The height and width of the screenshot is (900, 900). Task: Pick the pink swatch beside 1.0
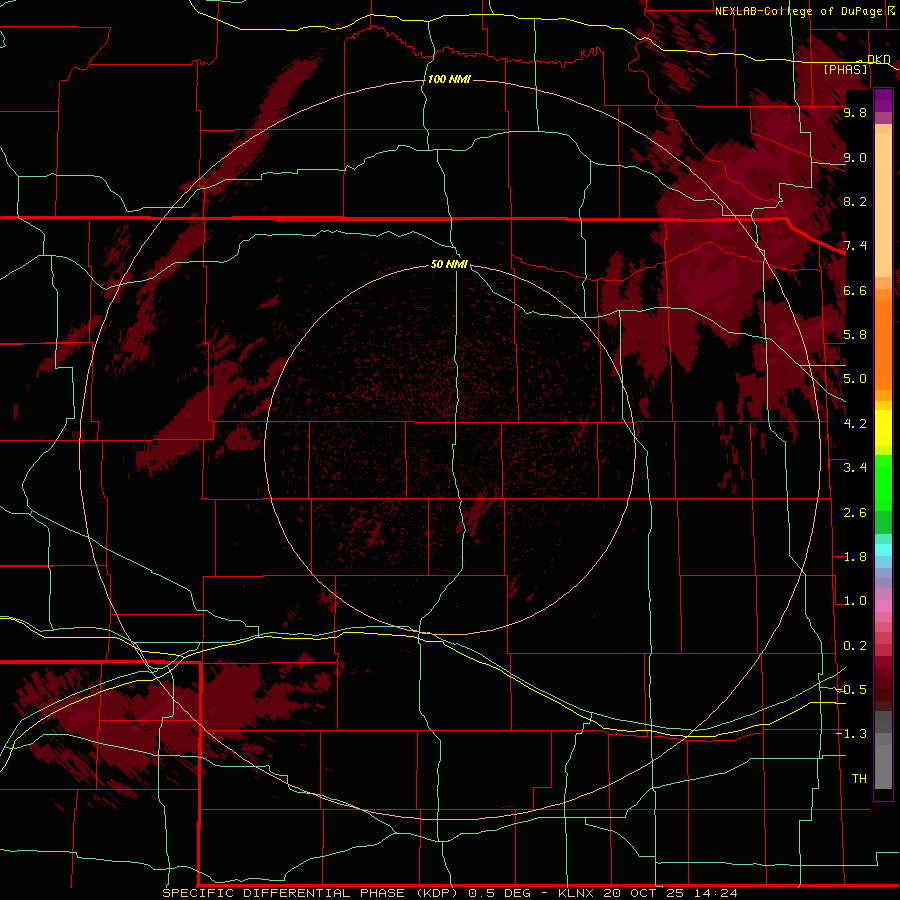[x=883, y=606]
